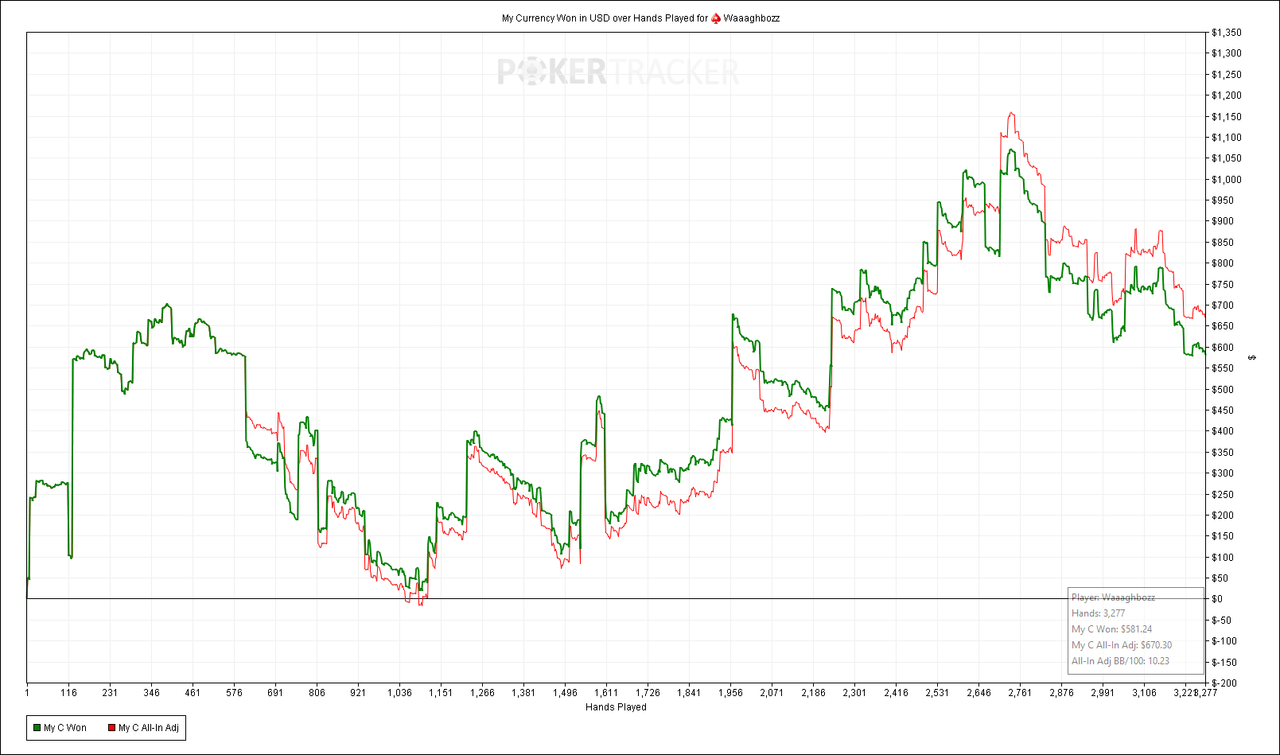Viewport: 1280px width, 755px height.
Task: Click the $-100 y-axis tick label
Action: (1224, 641)
